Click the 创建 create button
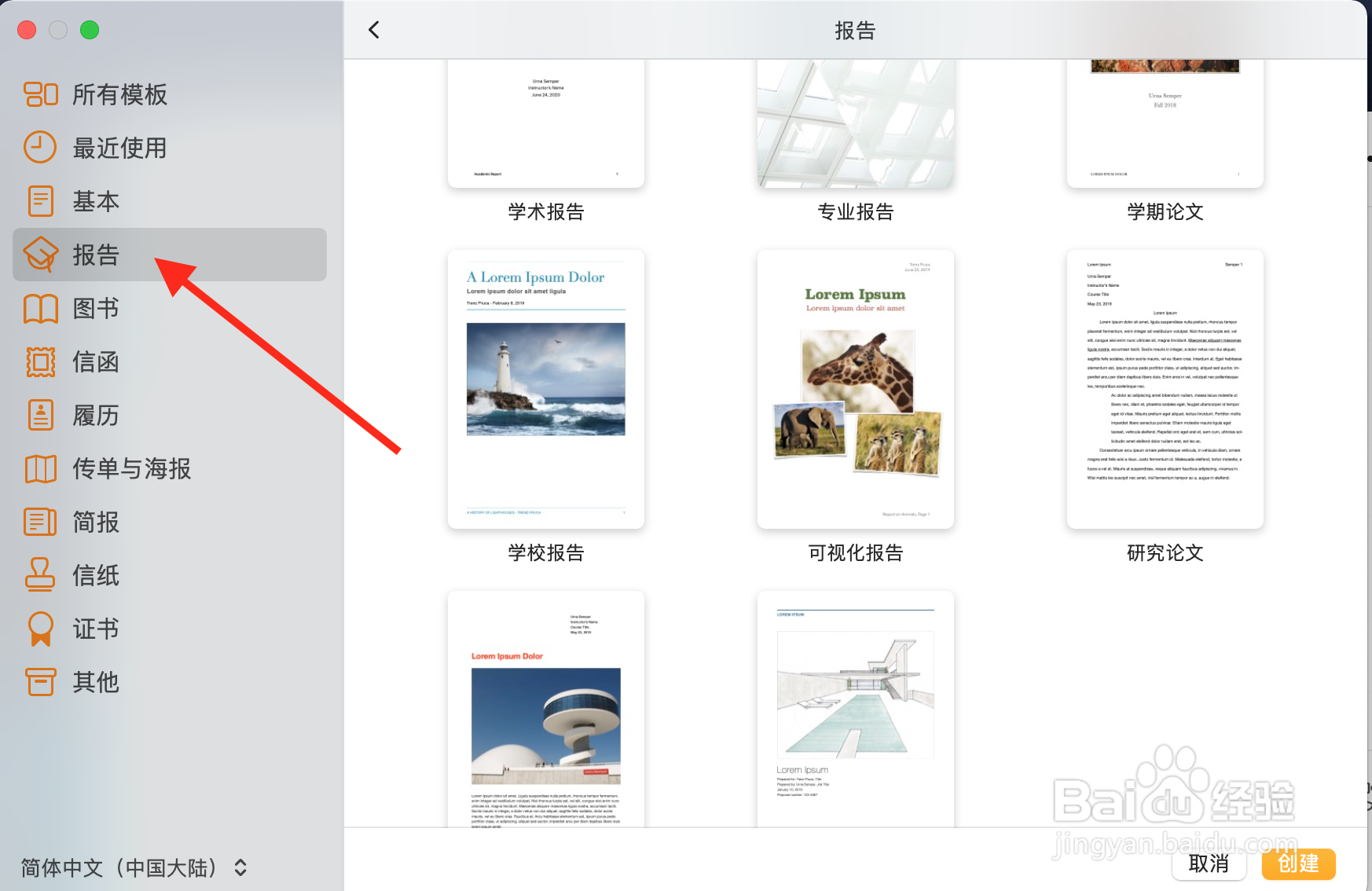Screen dimensions: 1372x891 [1298, 863]
